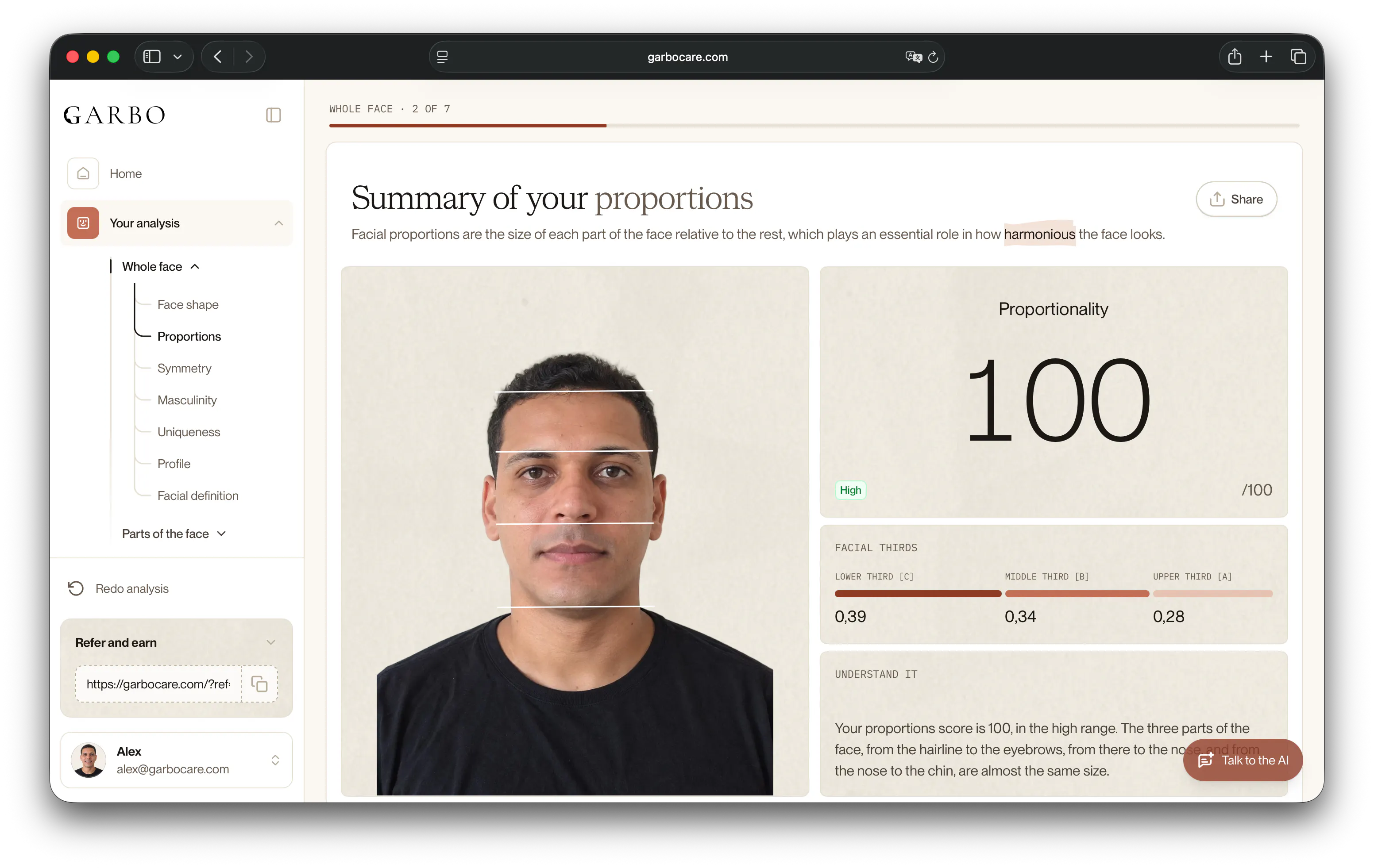Open a new tab with plus icon
Image resolution: width=1374 pixels, height=868 pixels.
click(x=1266, y=57)
